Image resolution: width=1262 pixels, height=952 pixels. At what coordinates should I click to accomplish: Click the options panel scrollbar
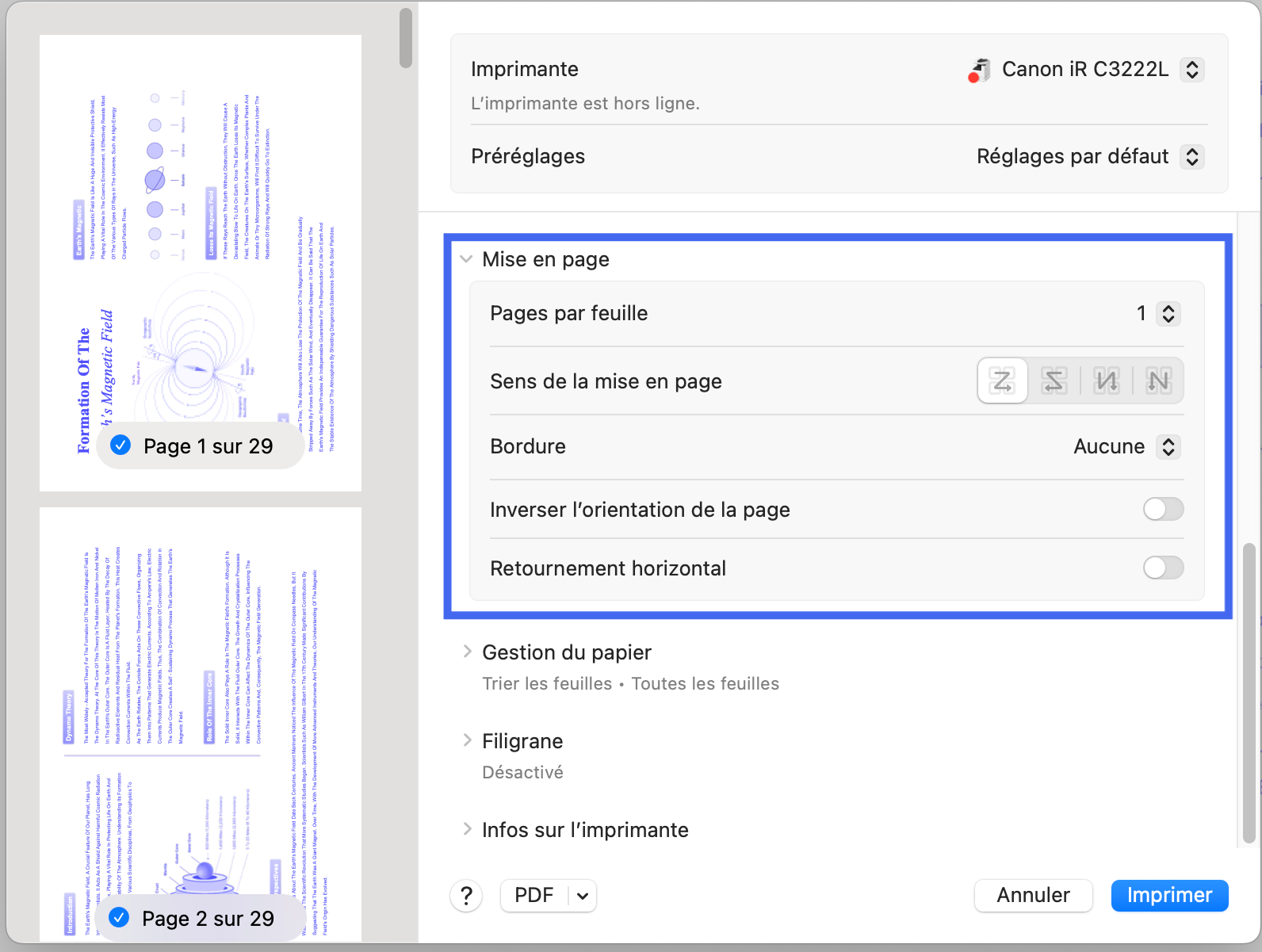[1249, 694]
